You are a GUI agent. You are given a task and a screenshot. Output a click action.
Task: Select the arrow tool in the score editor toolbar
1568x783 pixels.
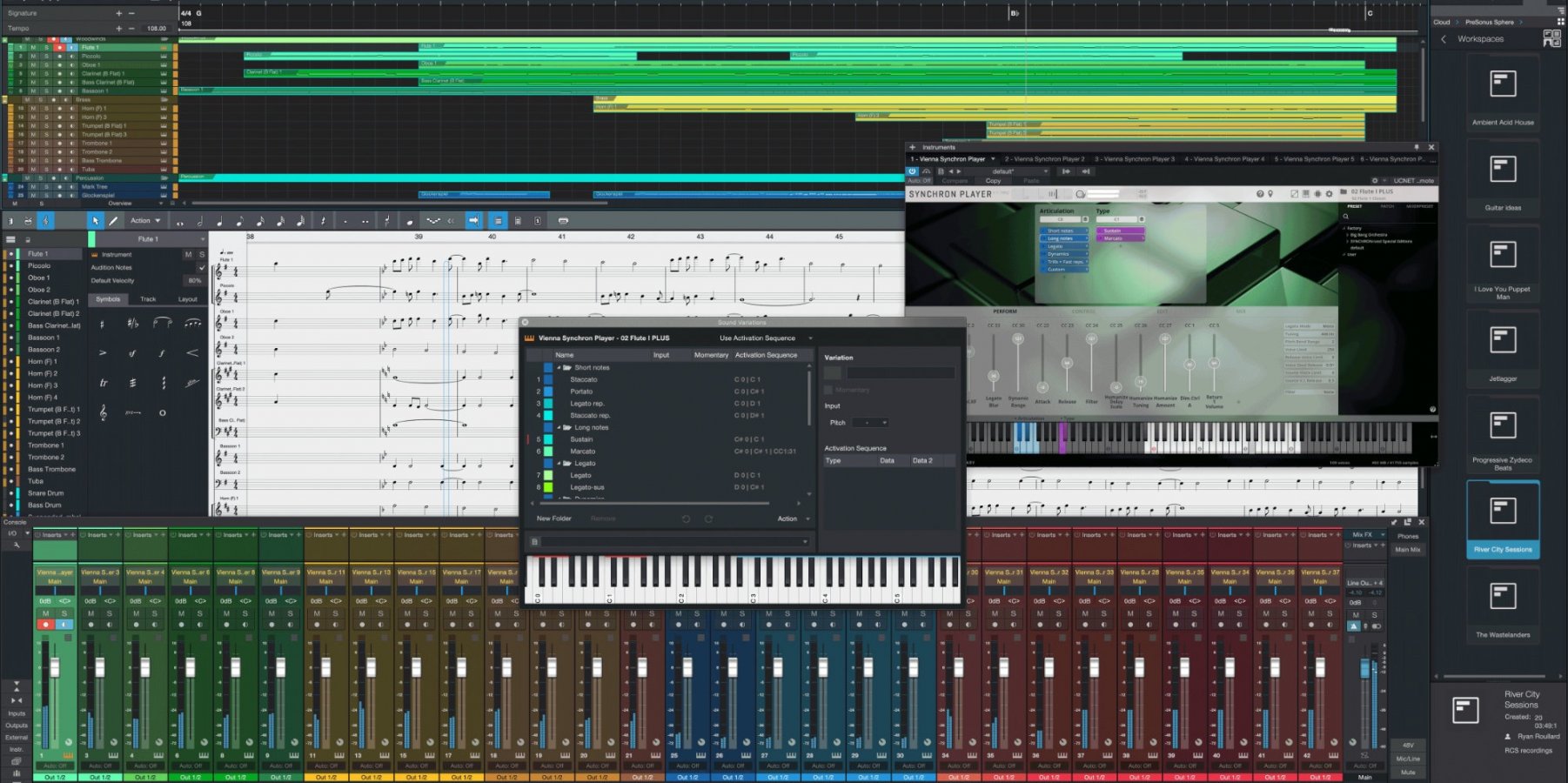point(96,220)
